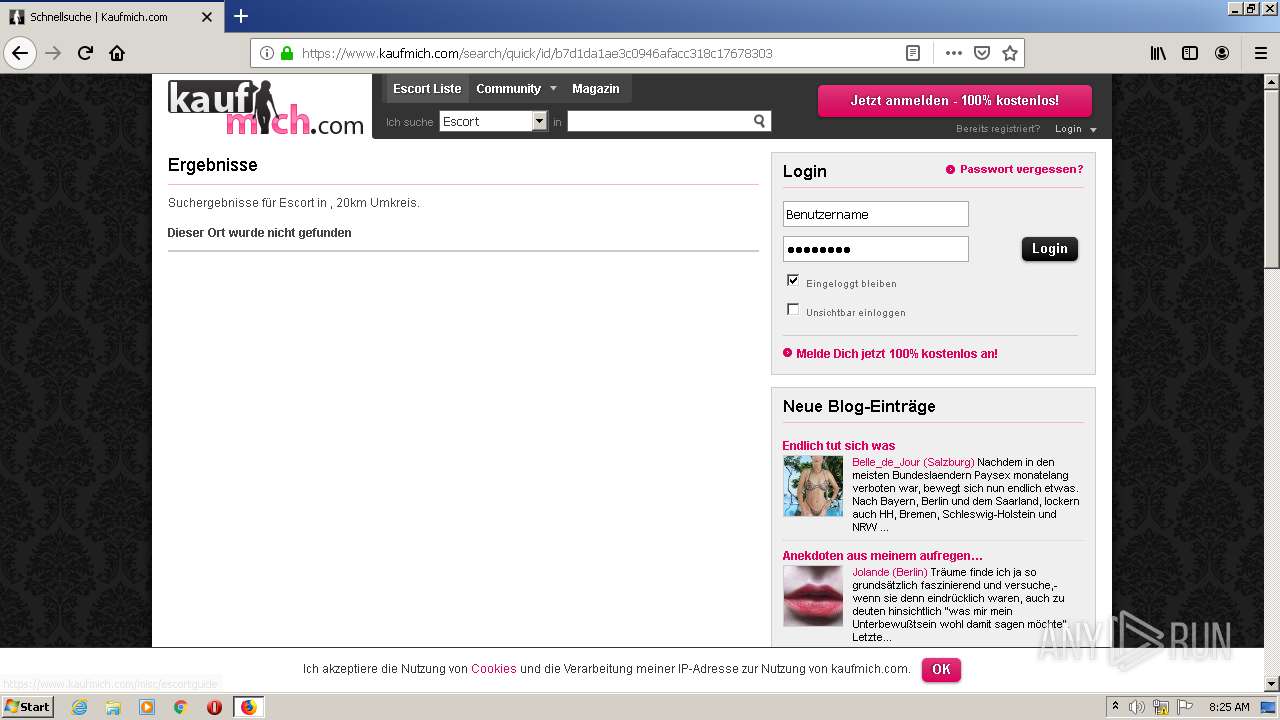This screenshot has width=1280, height=720.
Task: Open the Library icon
Action: (1158, 53)
